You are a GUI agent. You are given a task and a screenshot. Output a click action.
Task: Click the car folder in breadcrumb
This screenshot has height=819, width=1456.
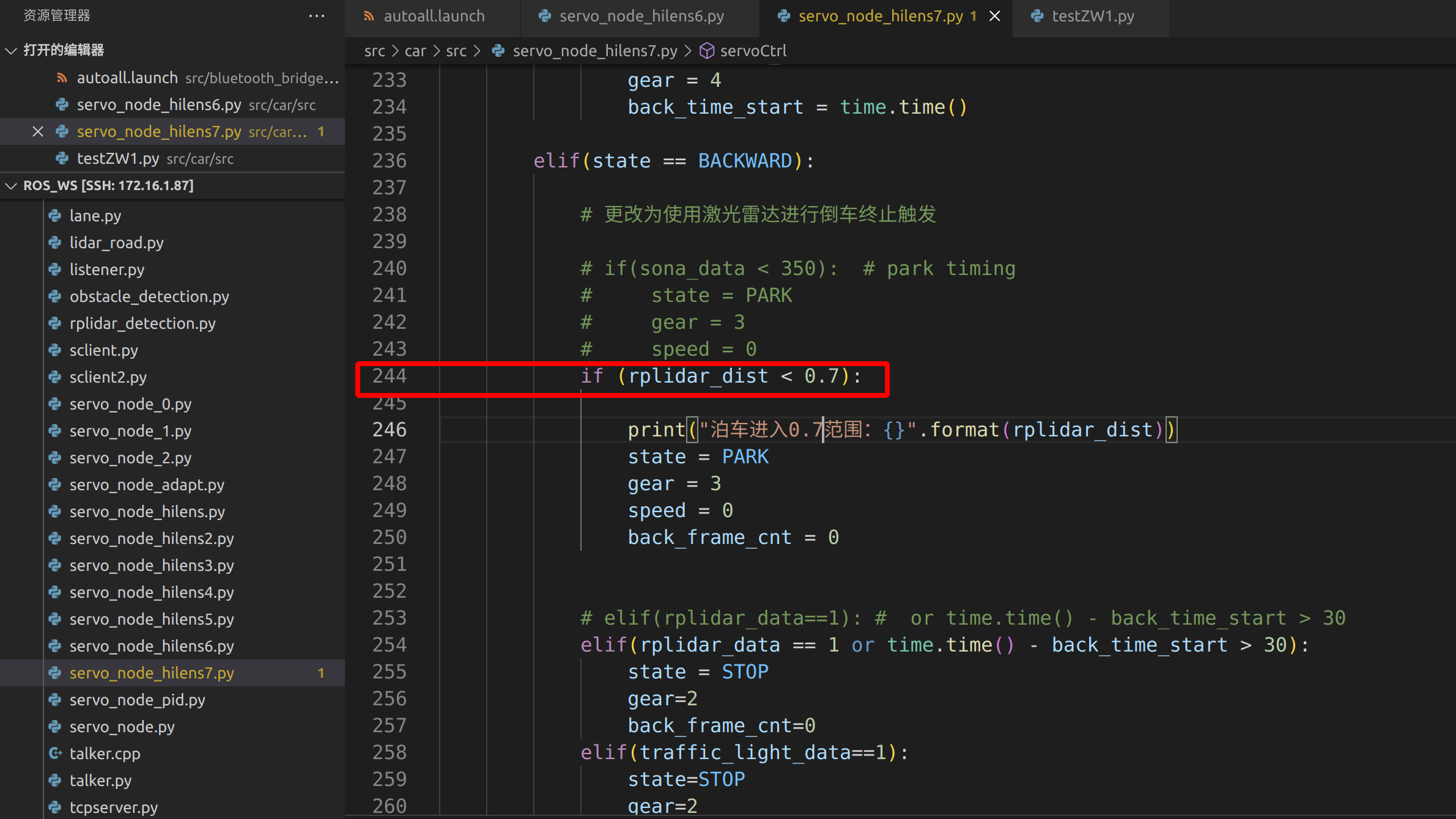[x=415, y=51]
